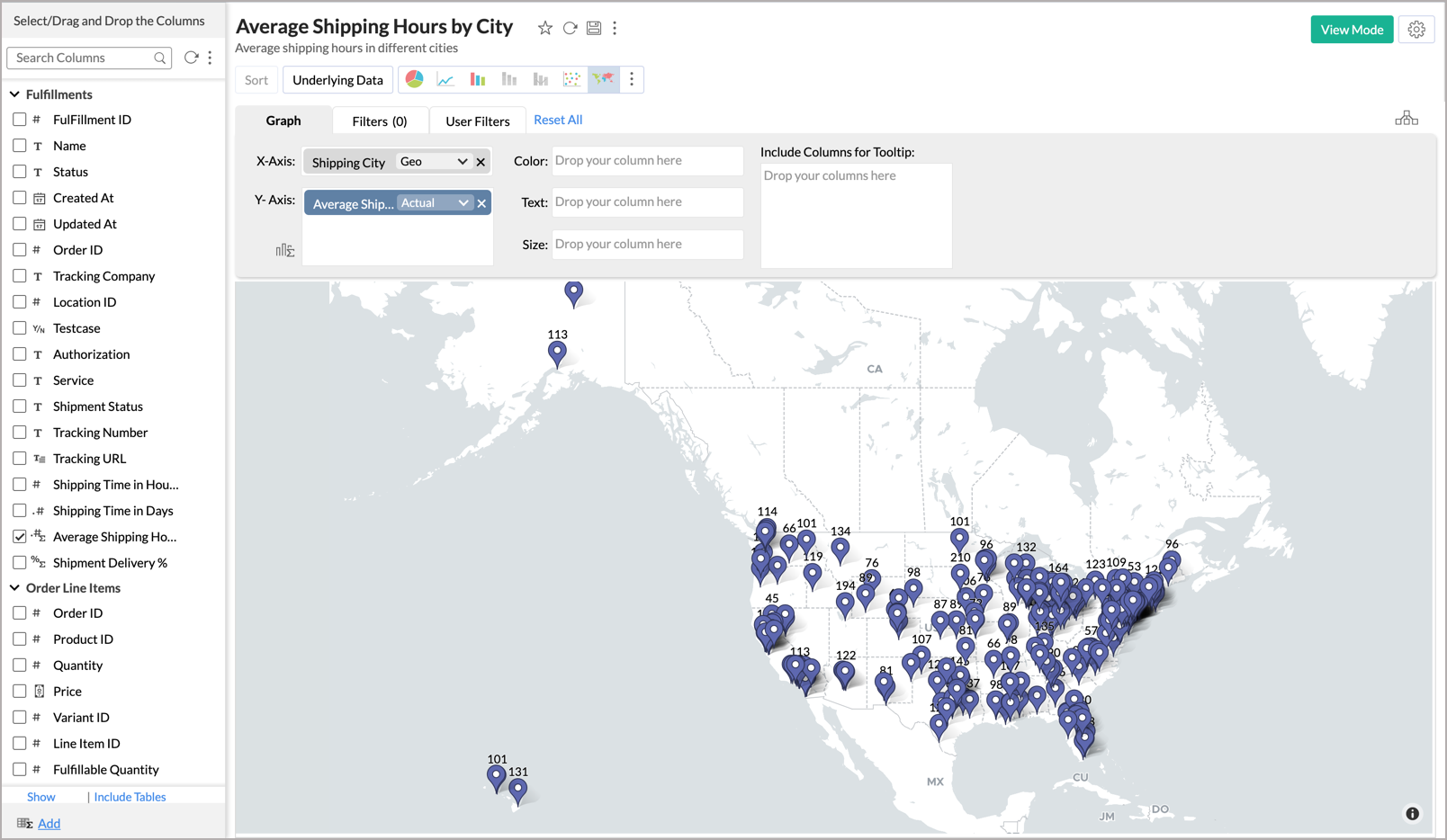The width and height of the screenshot is (1447, 840).
Task: Remove Shipping City from X-Axis
Action: (481, 162)
